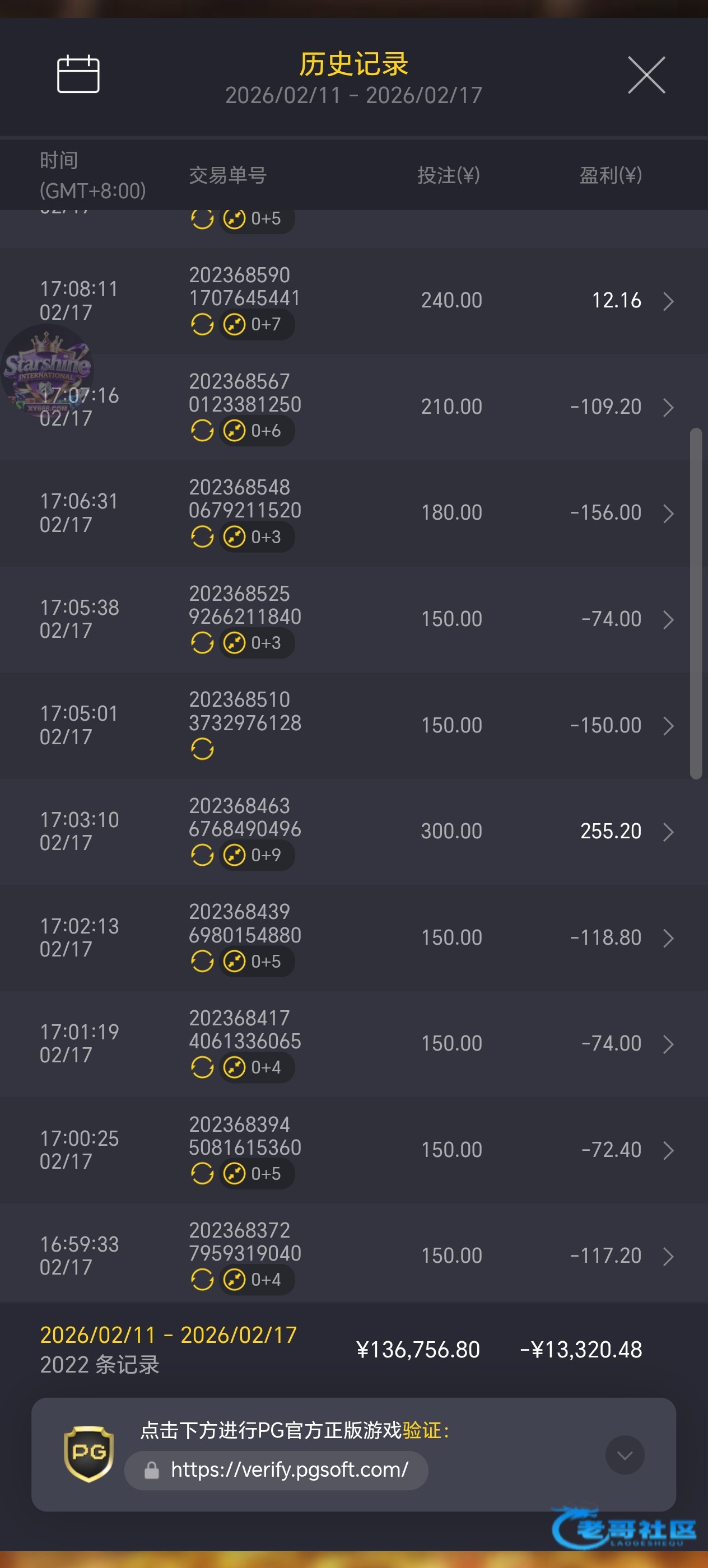Expand details of the -156.00 record
Viewport: 708px width, 1568px height.
(x=668, y=514)
